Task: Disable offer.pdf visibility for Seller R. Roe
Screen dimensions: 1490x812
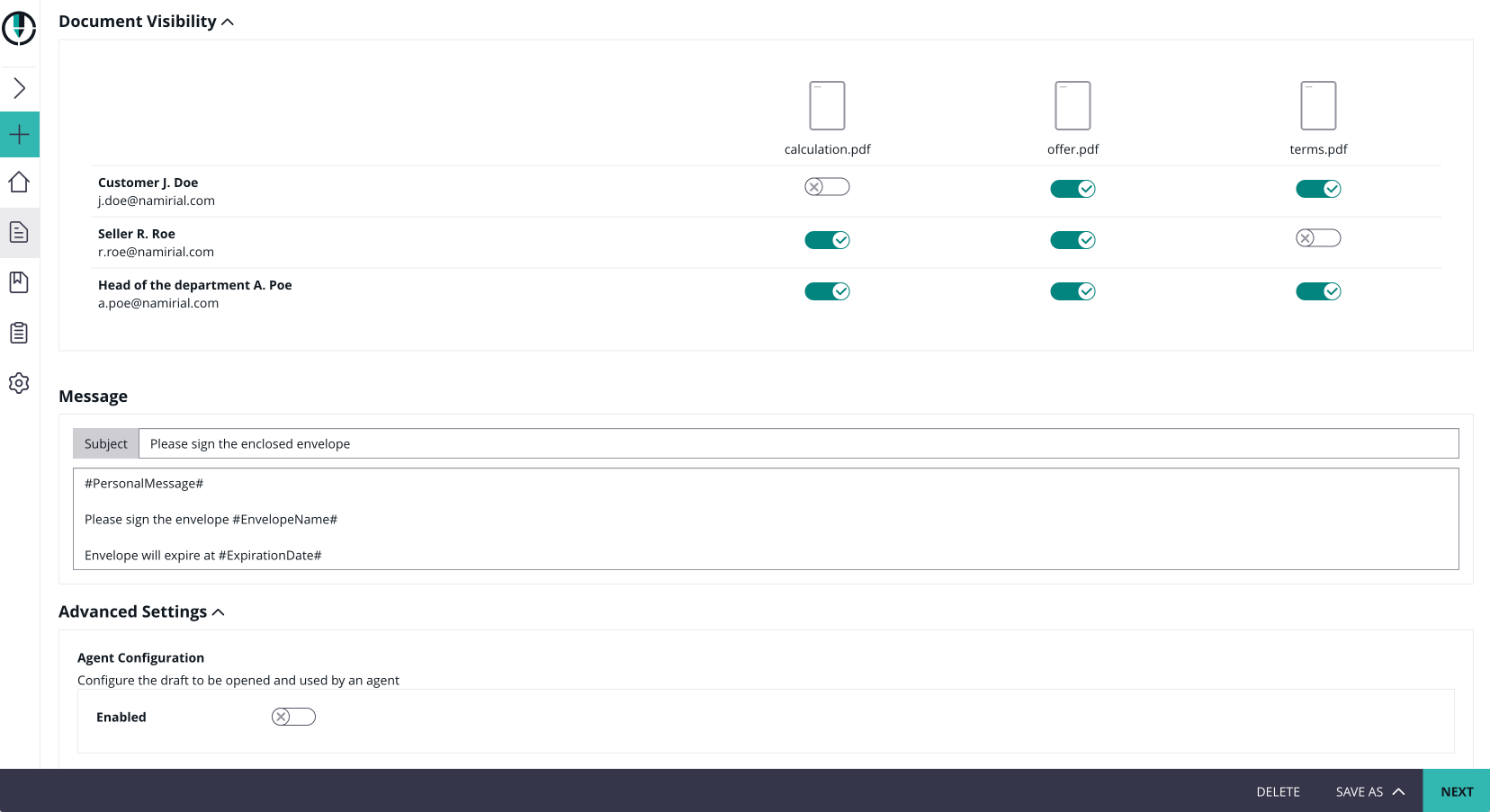Action: [x=1073, y=240]
